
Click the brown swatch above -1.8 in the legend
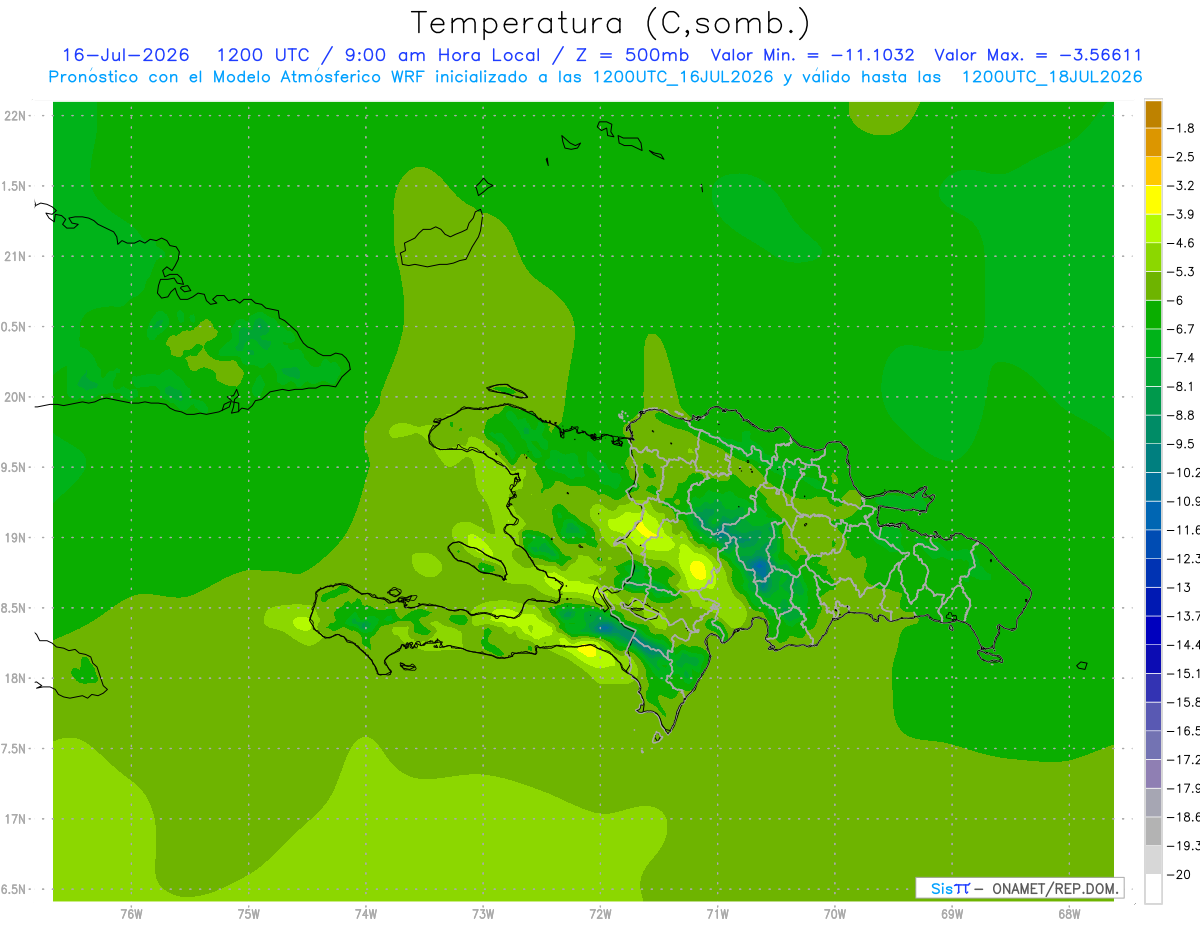pyautogui.click(x=1153, y=114)
